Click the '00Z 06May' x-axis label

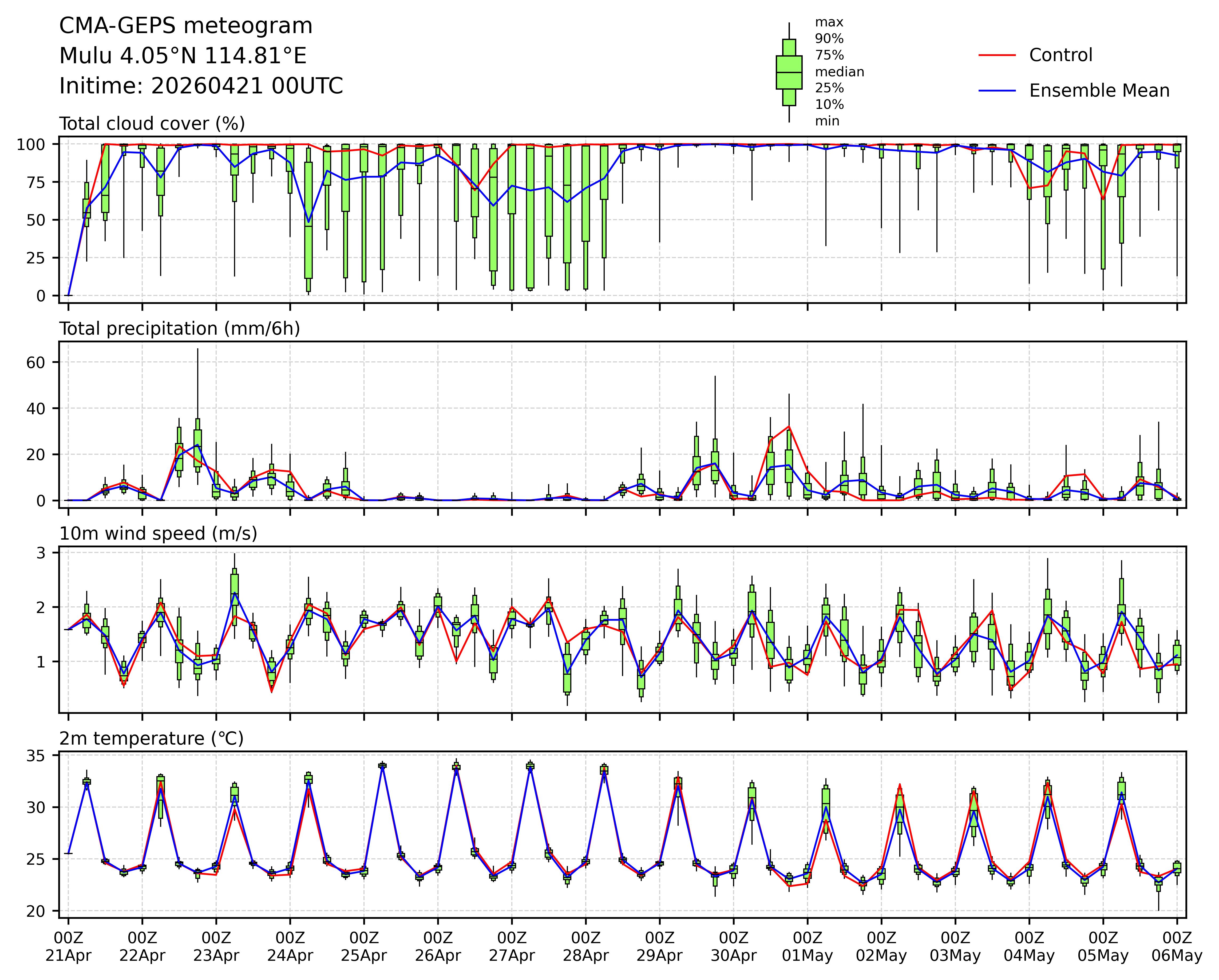point(1177,947)
